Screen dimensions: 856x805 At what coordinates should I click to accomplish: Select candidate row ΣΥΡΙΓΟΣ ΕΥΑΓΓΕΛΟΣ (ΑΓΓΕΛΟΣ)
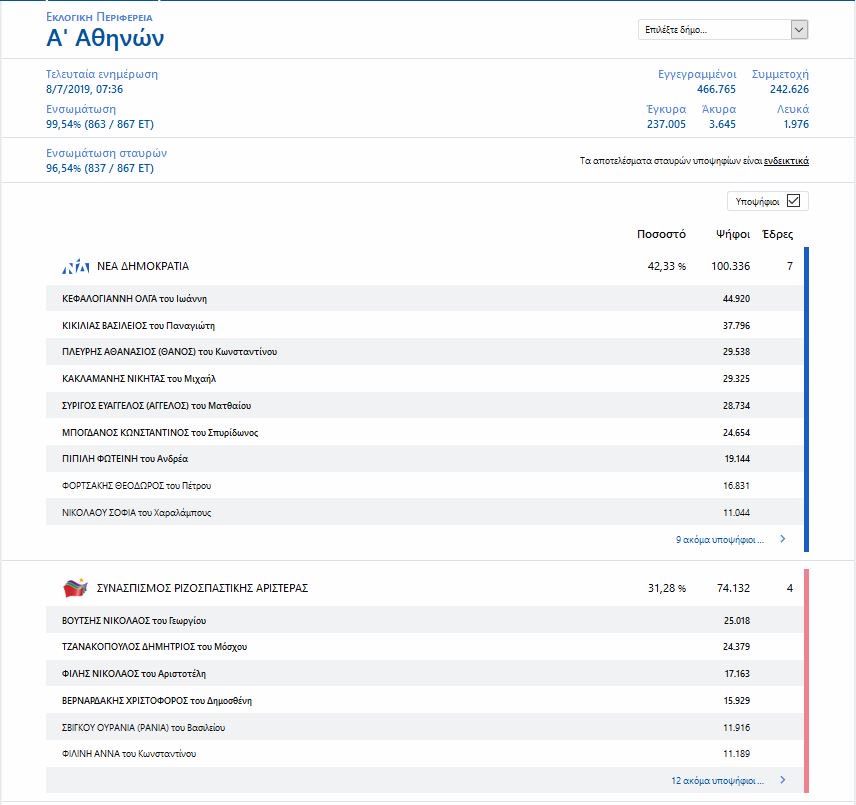(x=425, y=406)
